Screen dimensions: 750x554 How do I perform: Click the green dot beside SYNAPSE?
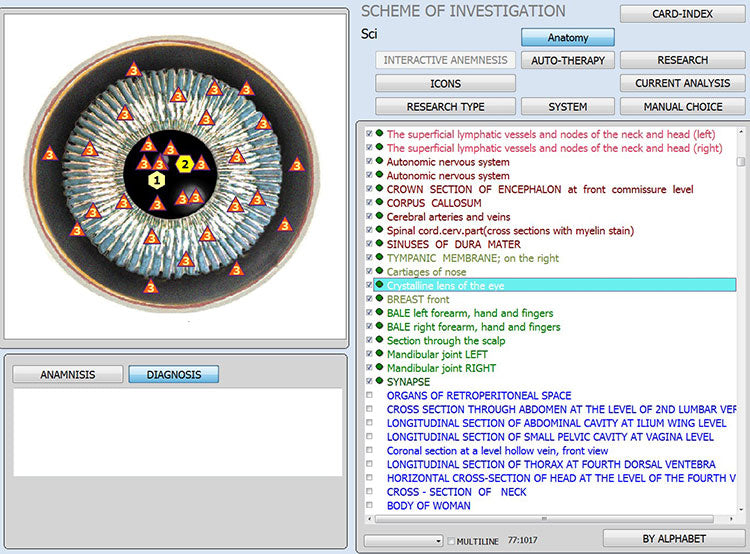tap(380, 381)
